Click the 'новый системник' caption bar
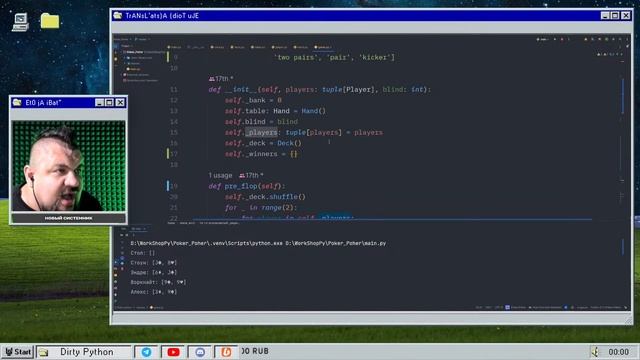640x360 pixels. coord(69,218)
